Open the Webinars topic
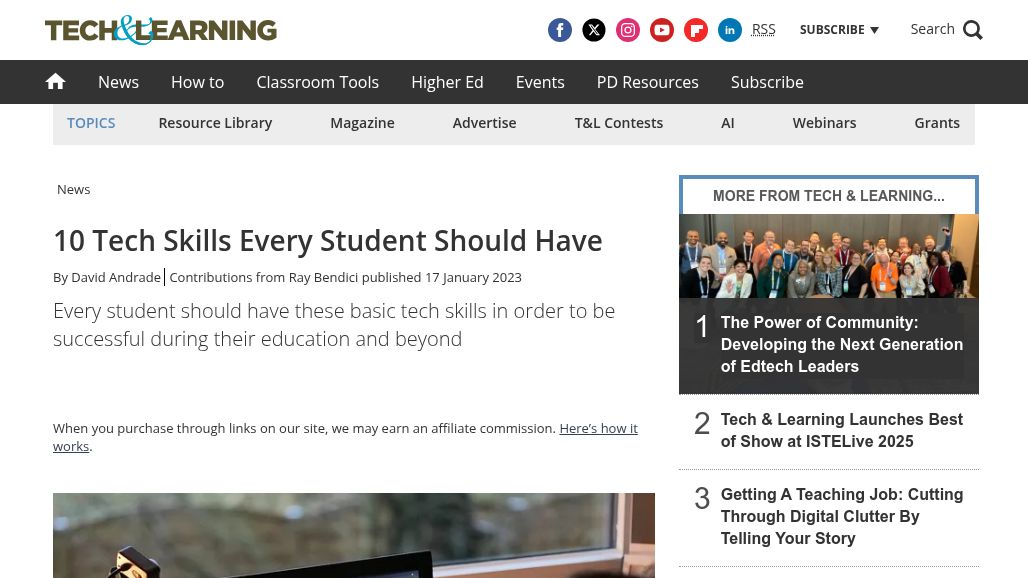The image size is (1028, 578). (x=824, y=123)
